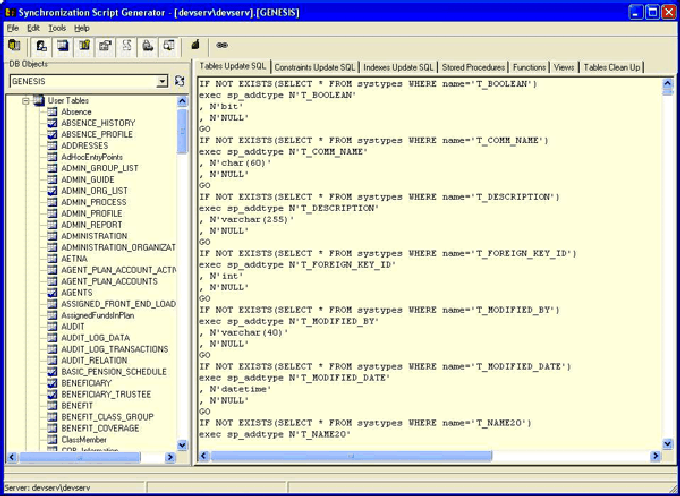The height and width of the screenshot is (496, 680).
Task: Select the AGENT_PLAN_ACCOUNTS tree row
Action: pos(109,281)
